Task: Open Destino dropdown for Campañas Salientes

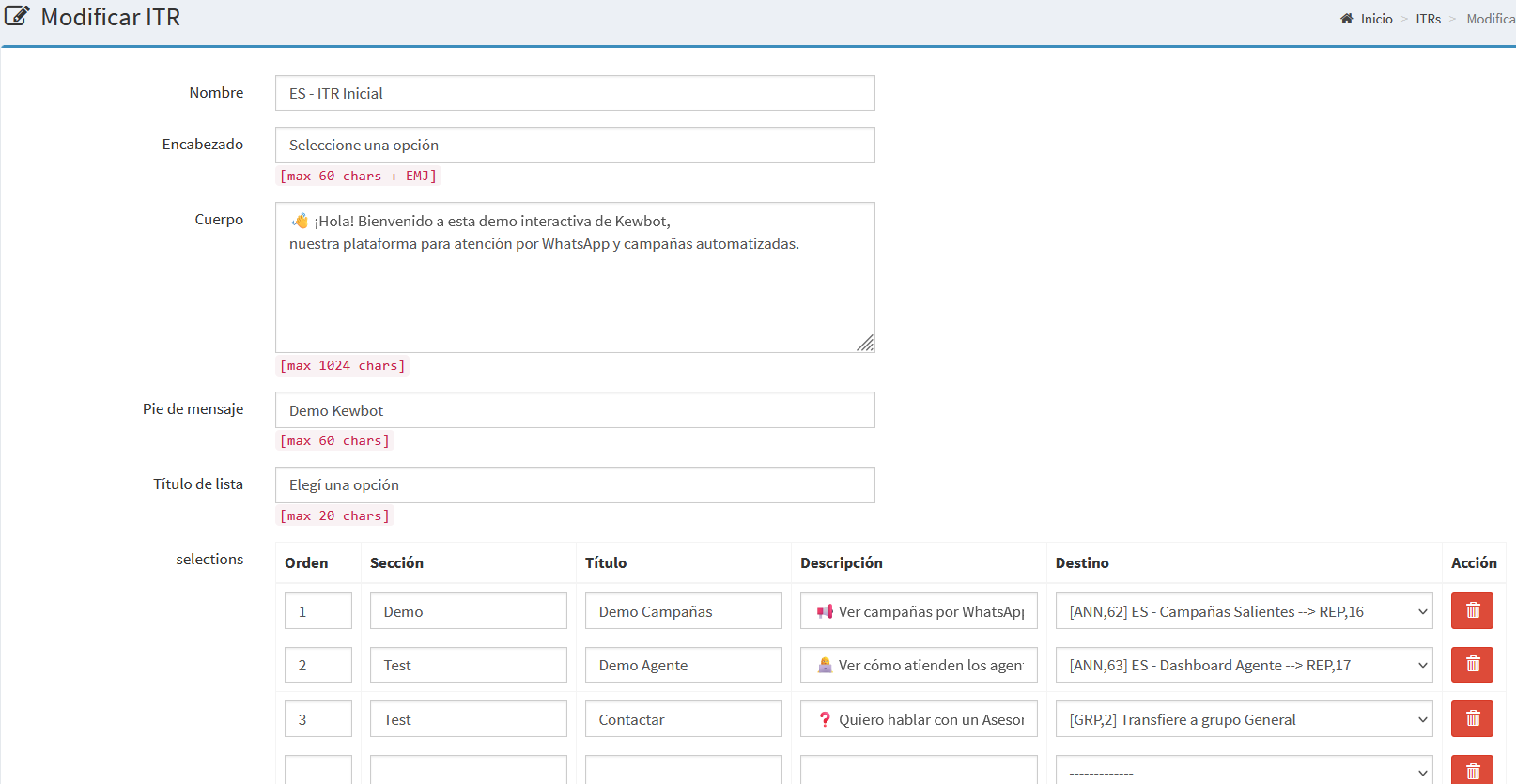Action: pyautogui.click(x=1244, y=611)
